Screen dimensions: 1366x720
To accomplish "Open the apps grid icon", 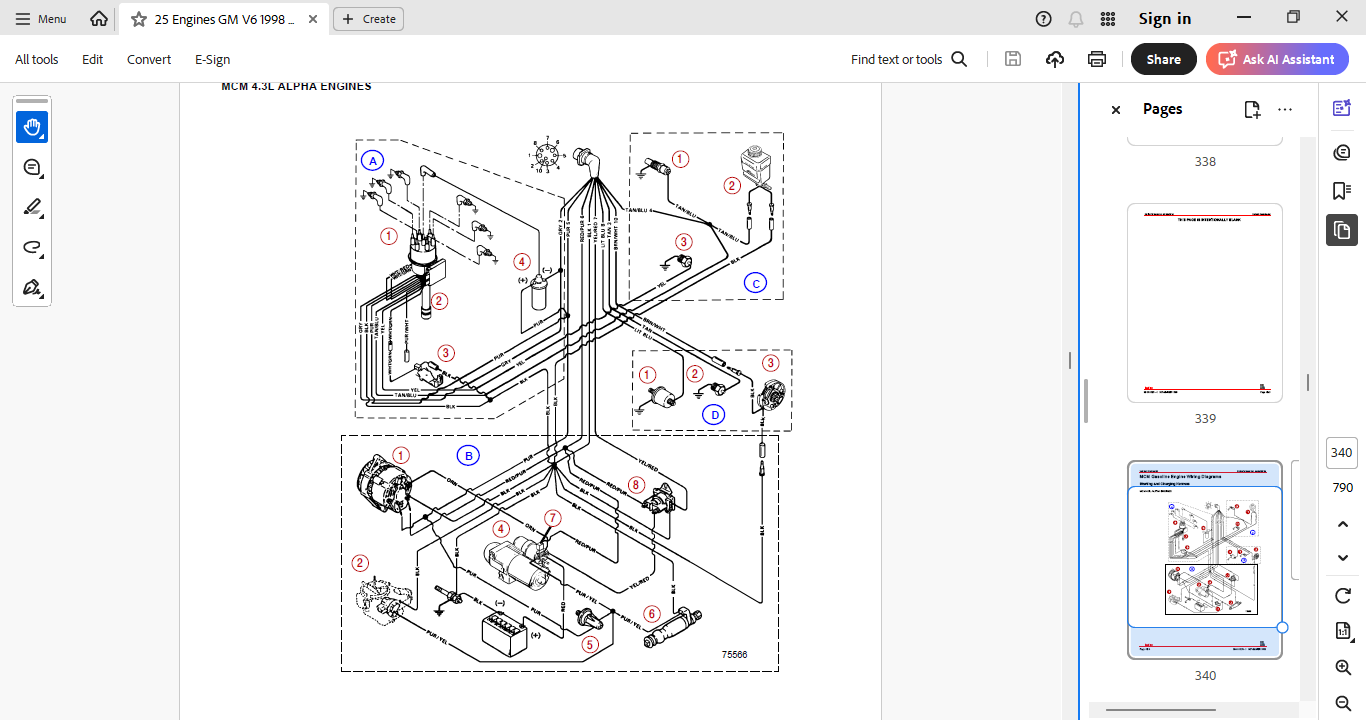I will click(x=1108, y=19).
